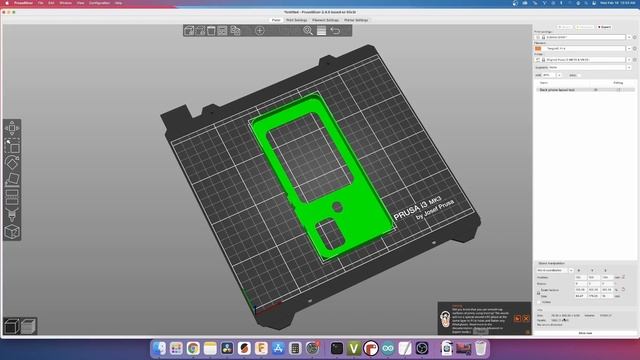The image size is (640, 360).
Task: Select the Cut tool
Action: click(x=12, y=197)
